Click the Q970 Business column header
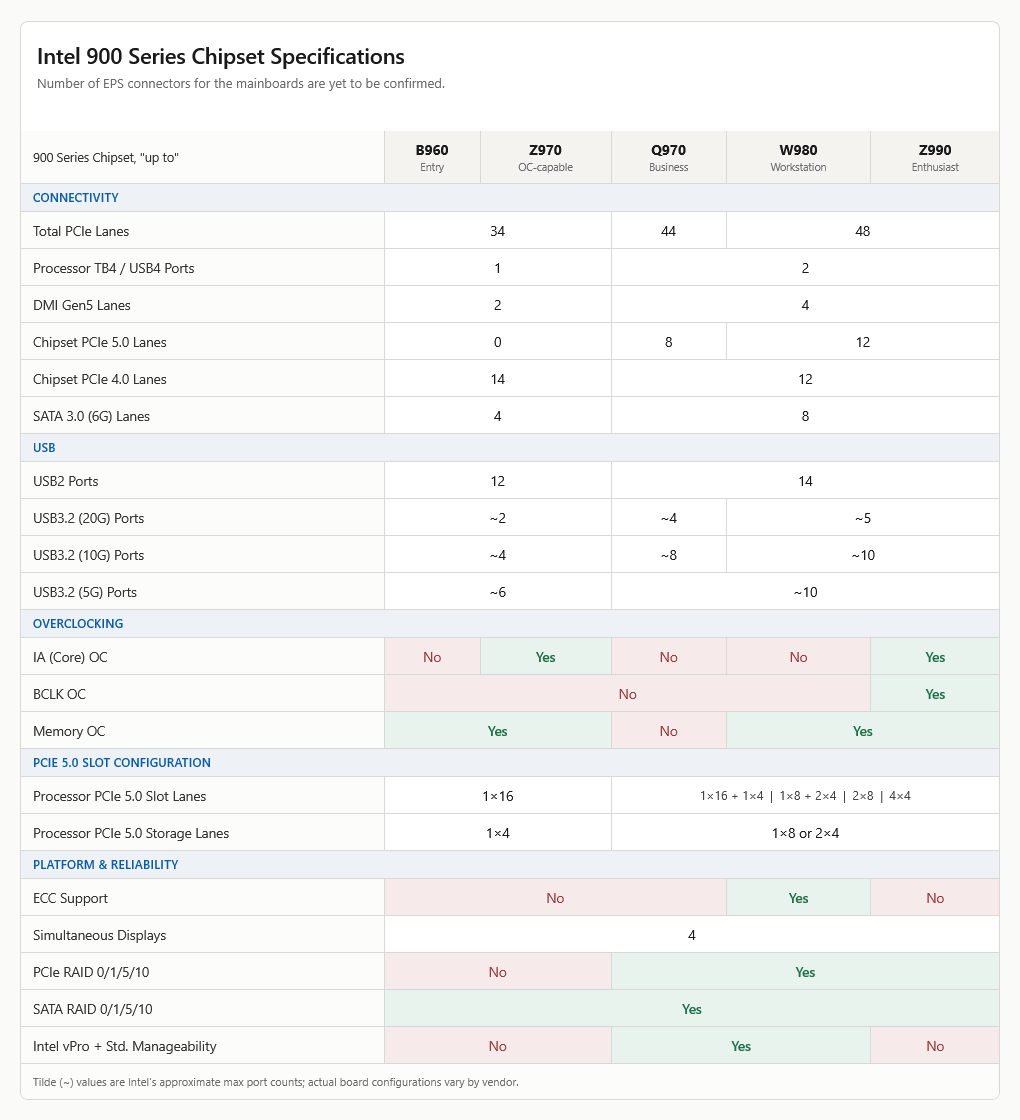The image size is (1020, 1120). click(669, 157)
